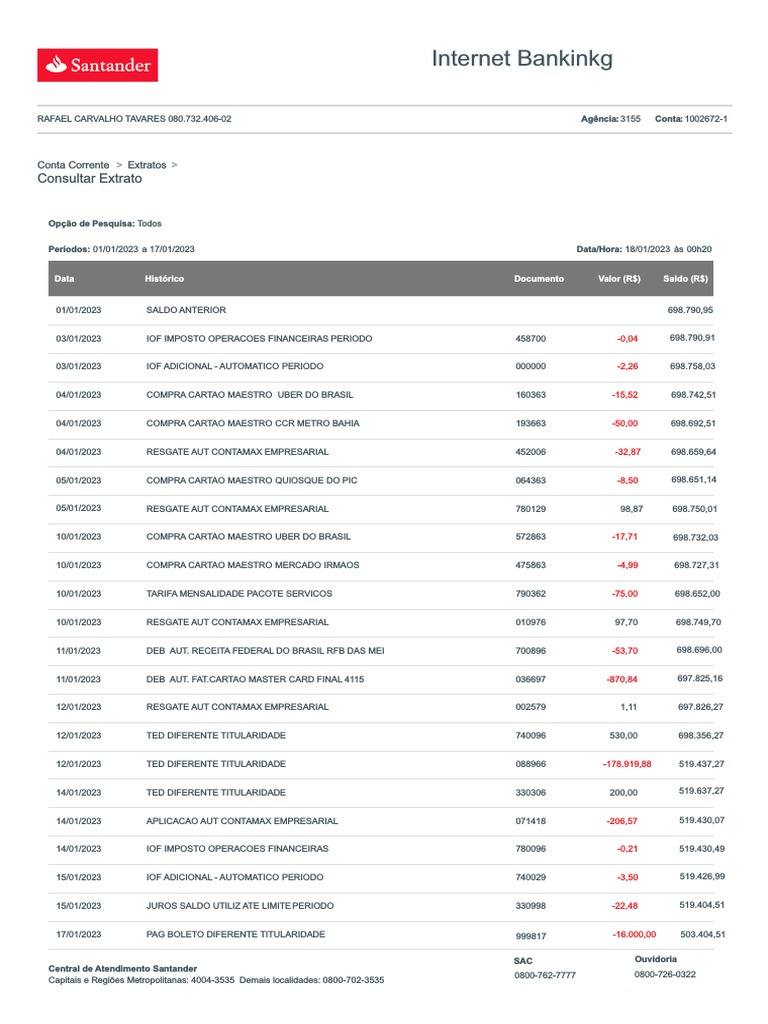
Task: Click the Histórico column header
Action: coord(164,278)
